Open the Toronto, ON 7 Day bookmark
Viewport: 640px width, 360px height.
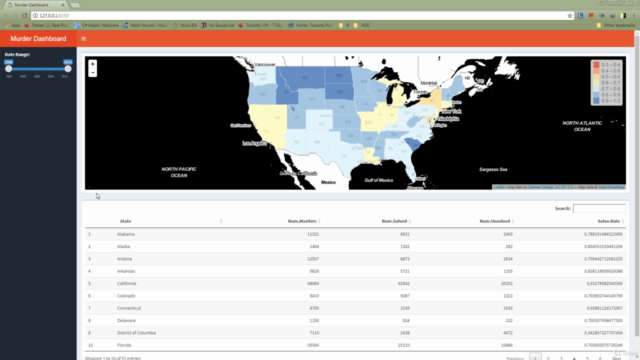point(260,25)
